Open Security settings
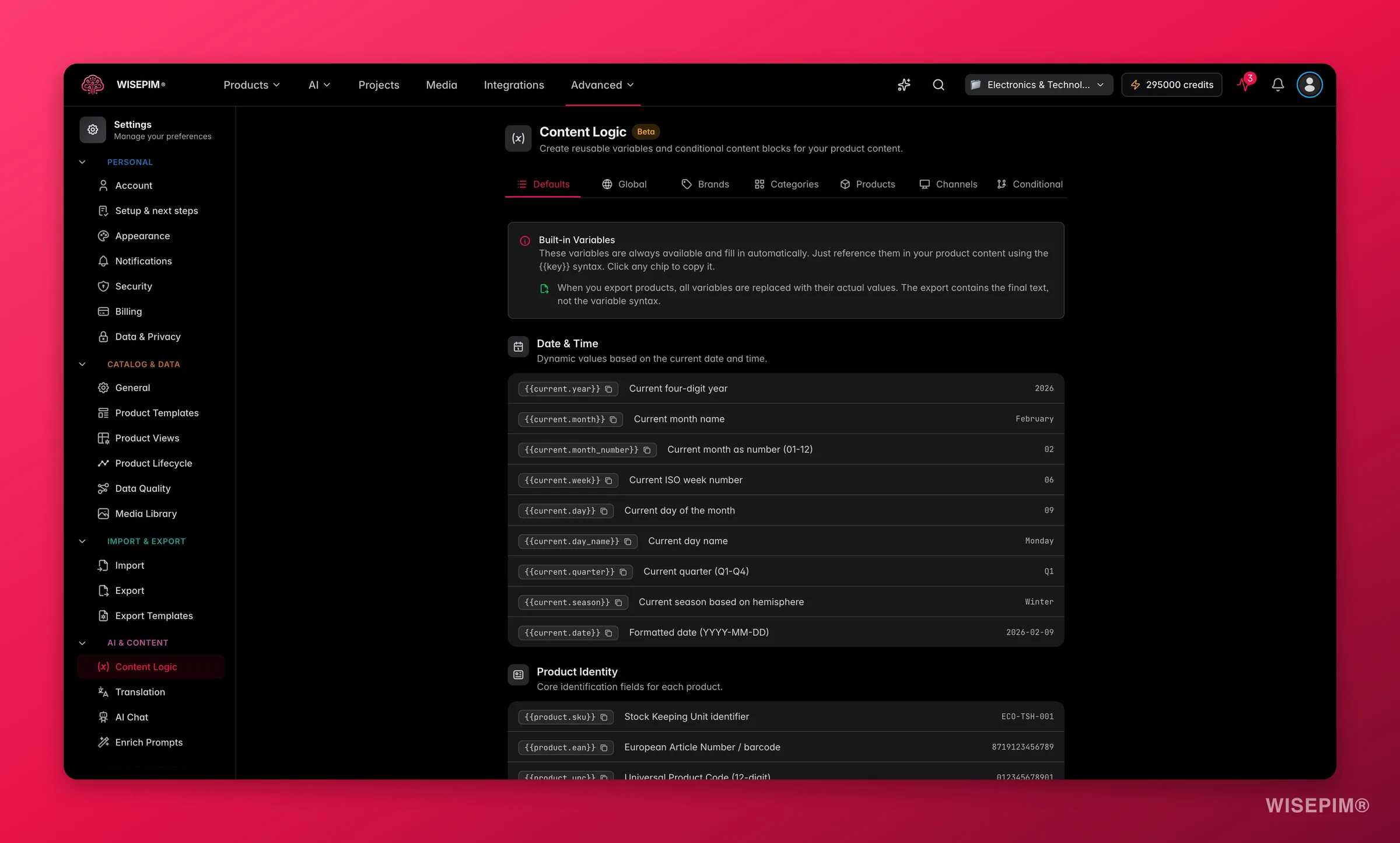This screenshot has width=1400, height=843. pos(150,286)
